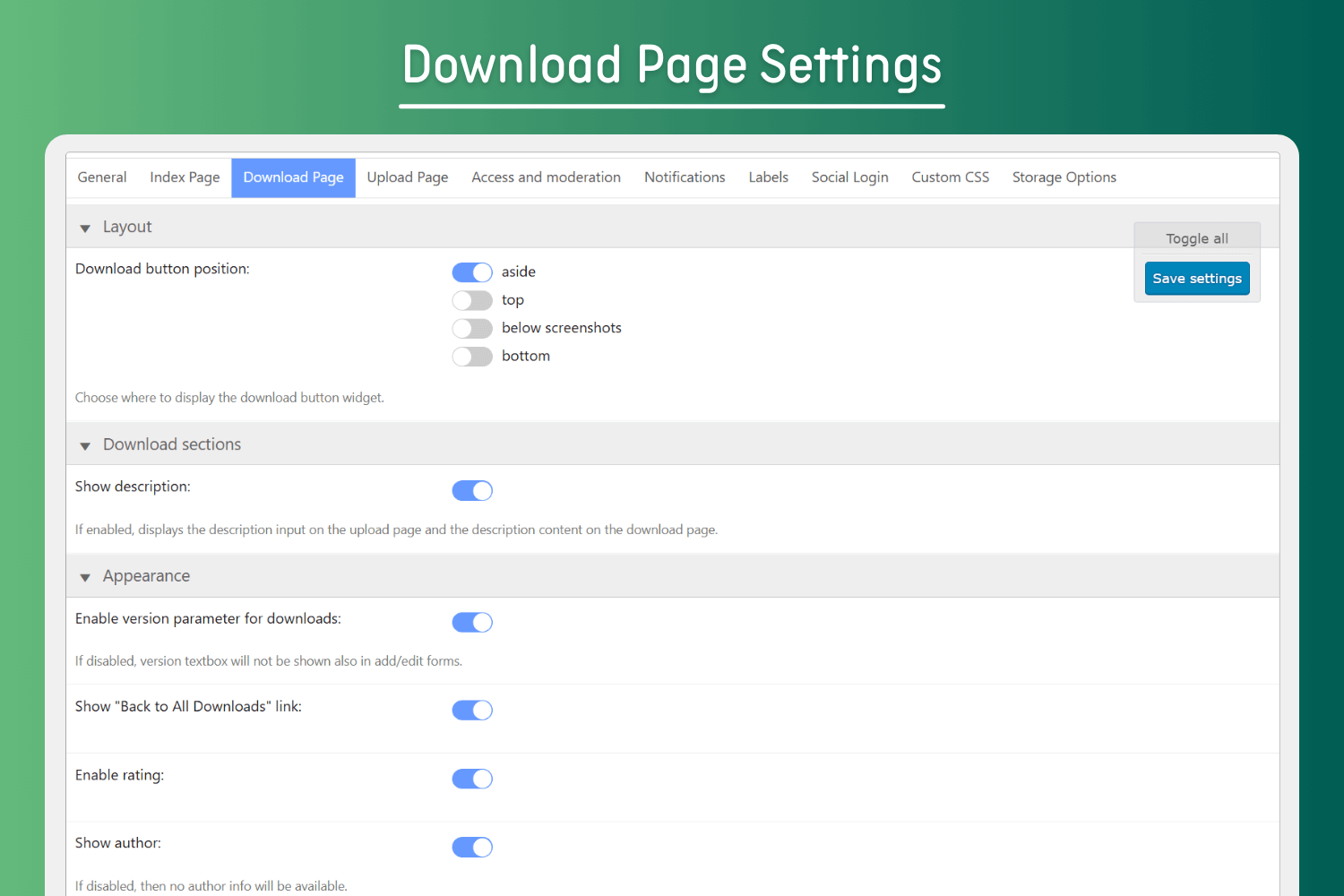Turn off the aside position toggle
Image resolution: width=1344 pixels, height=896 pixels.
[x=472, y=272]
